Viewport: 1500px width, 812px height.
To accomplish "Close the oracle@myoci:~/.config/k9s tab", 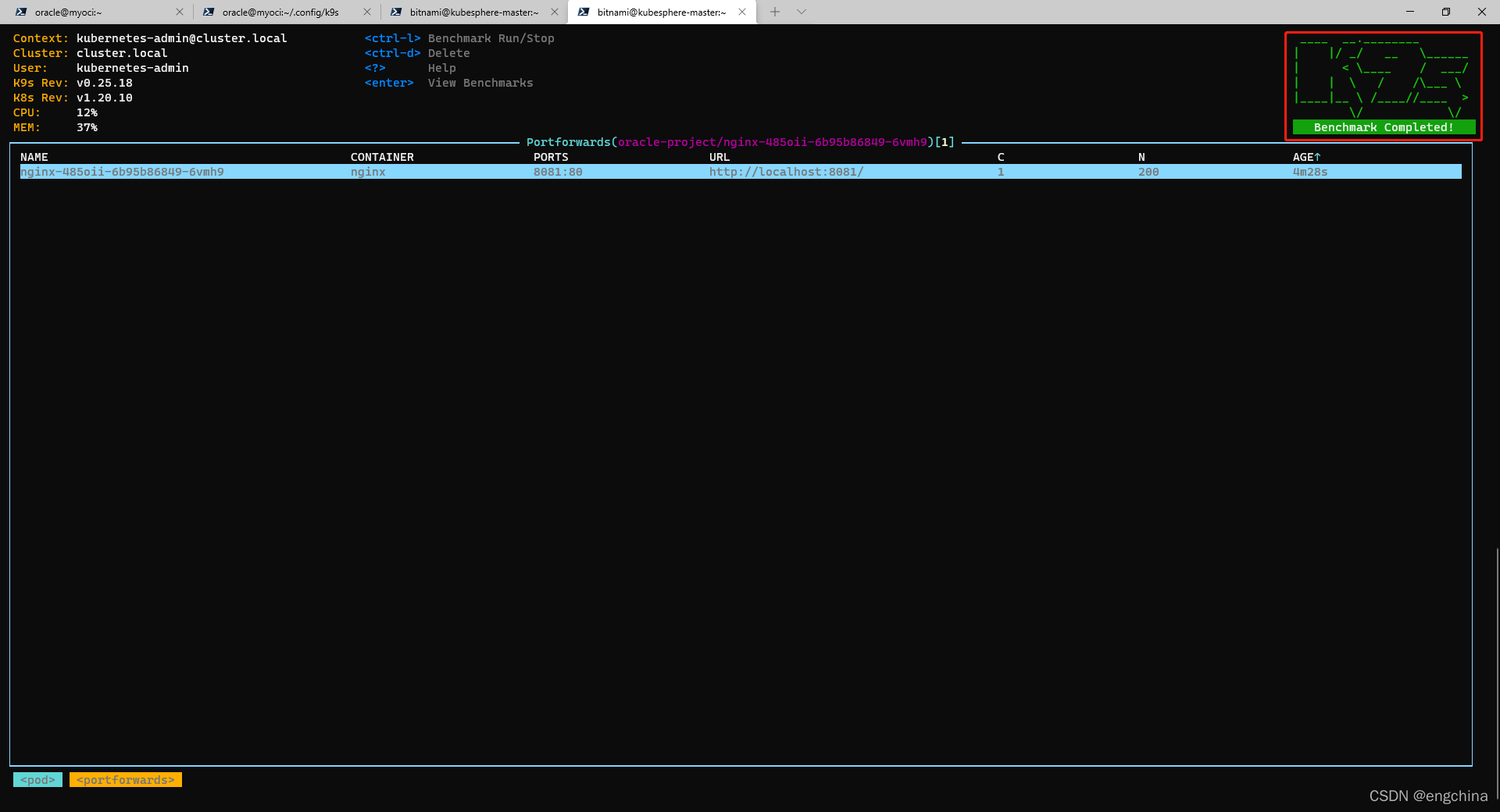I will 367,12.
